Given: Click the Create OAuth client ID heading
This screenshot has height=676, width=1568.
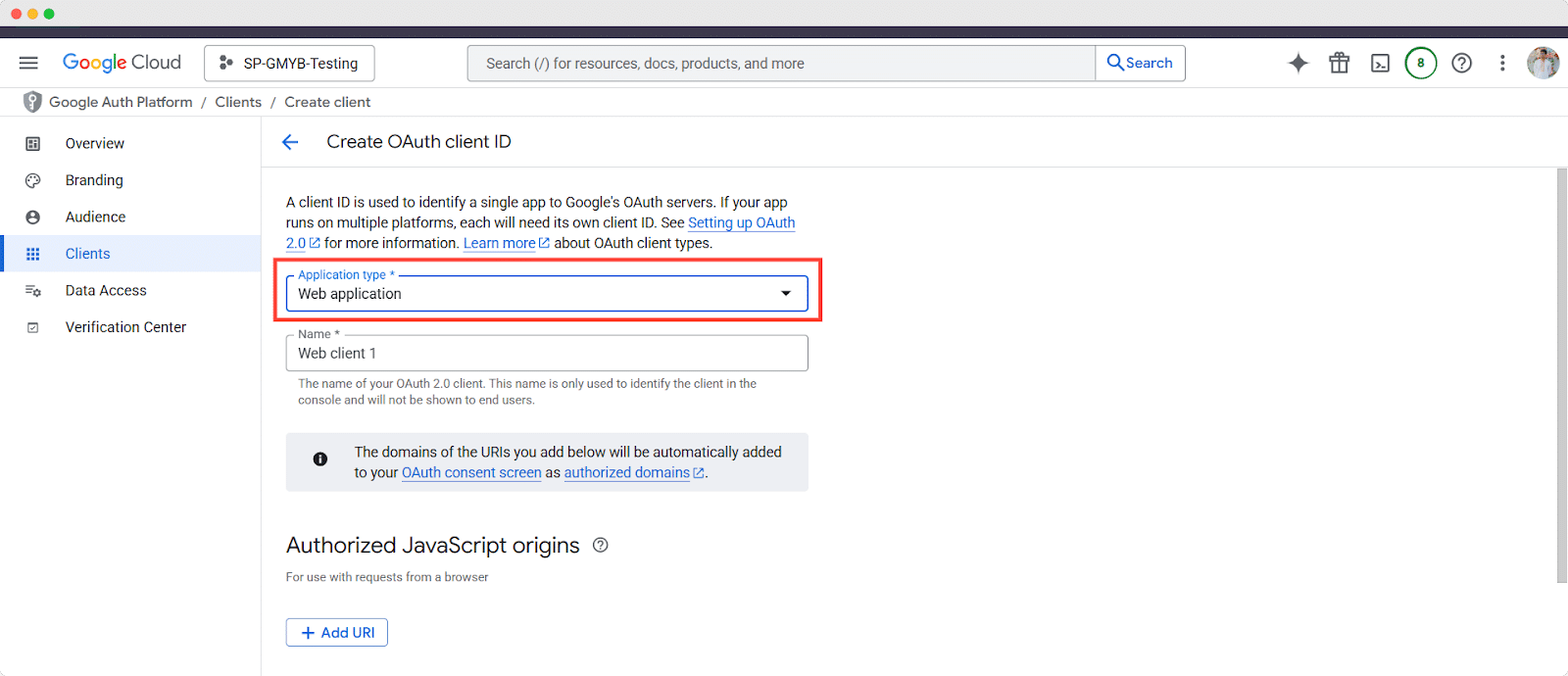Looking at the screenshot, I should click(418, 142).
